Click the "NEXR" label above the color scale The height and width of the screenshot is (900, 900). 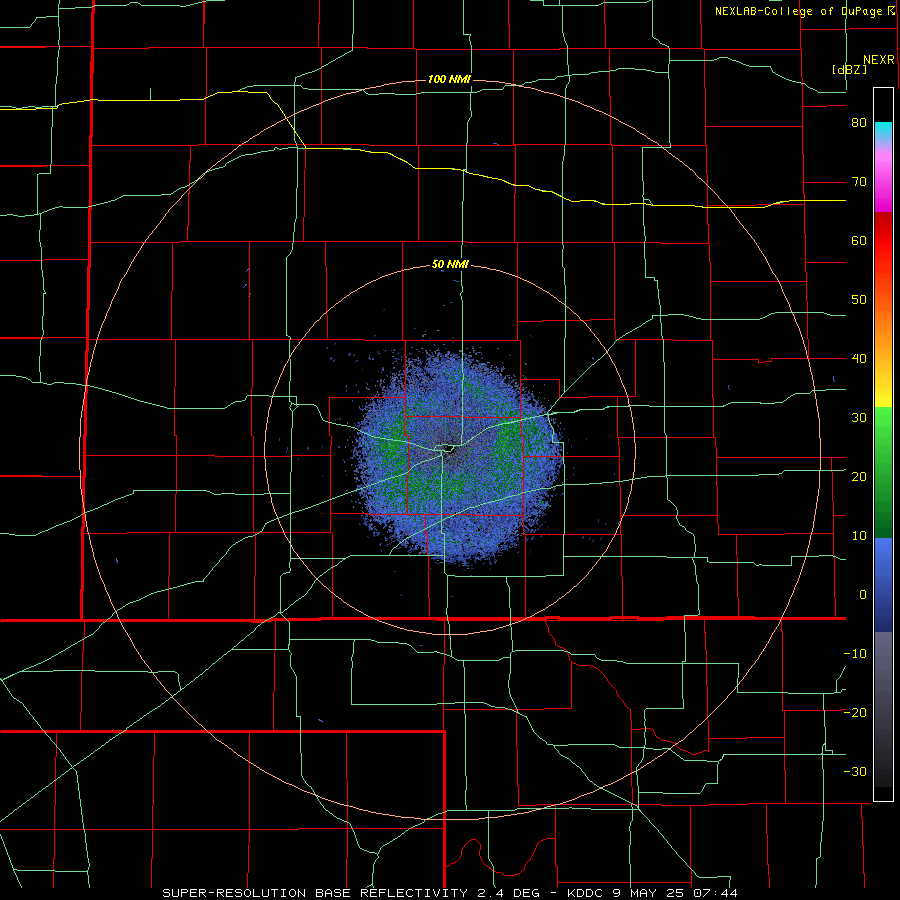878,60
